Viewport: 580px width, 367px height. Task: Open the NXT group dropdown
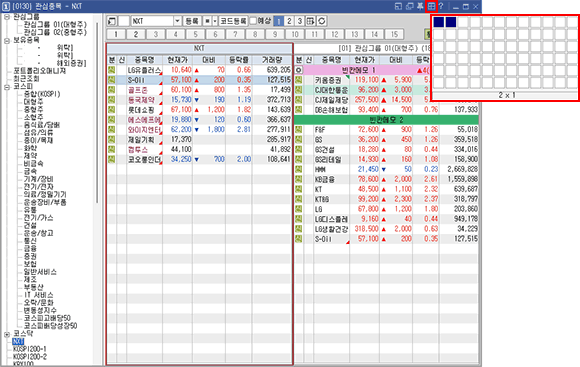[x=177, y=21]
